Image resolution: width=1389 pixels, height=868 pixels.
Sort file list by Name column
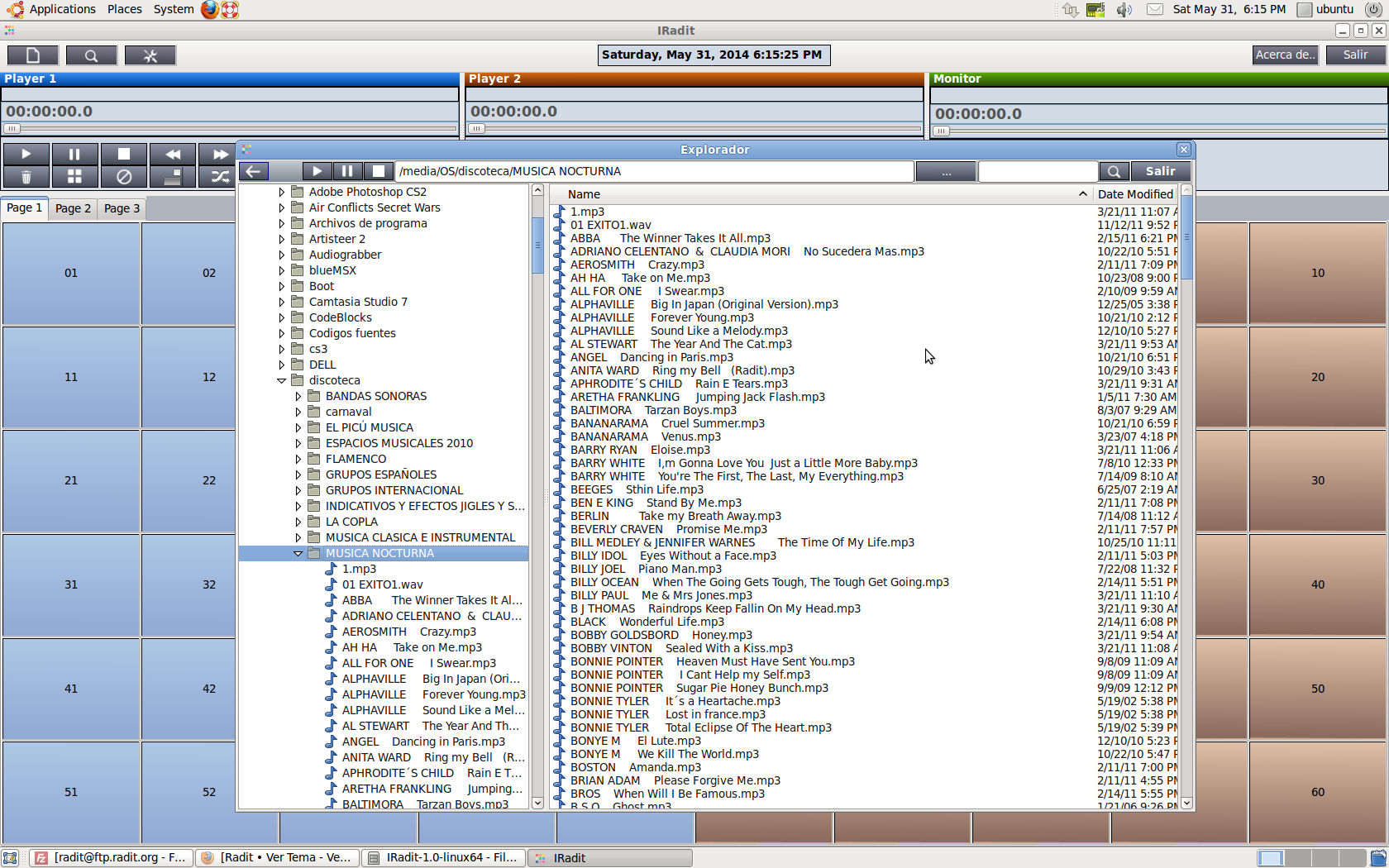tap(820, 194)
